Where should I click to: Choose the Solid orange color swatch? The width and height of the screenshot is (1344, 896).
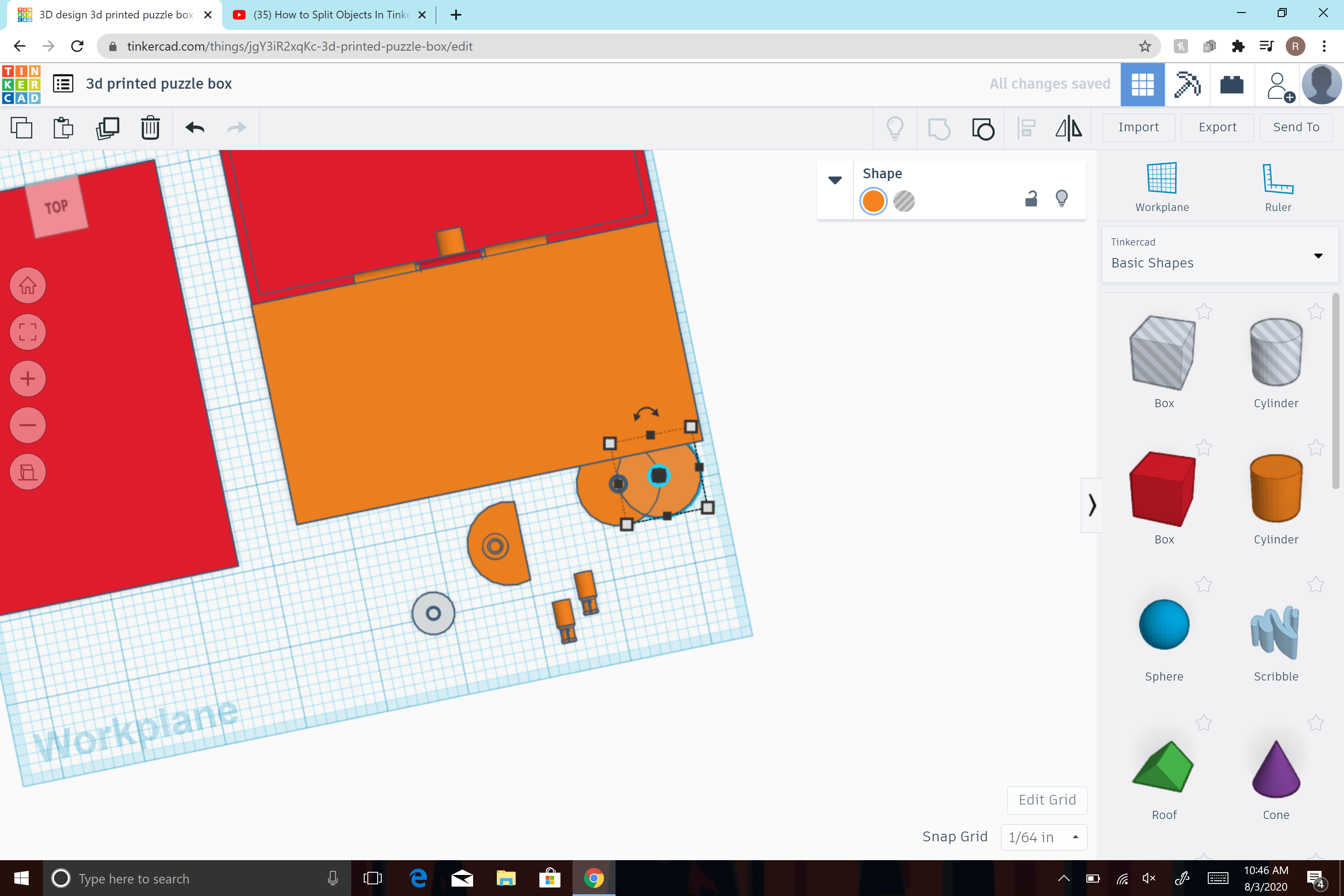click(873, 201)
